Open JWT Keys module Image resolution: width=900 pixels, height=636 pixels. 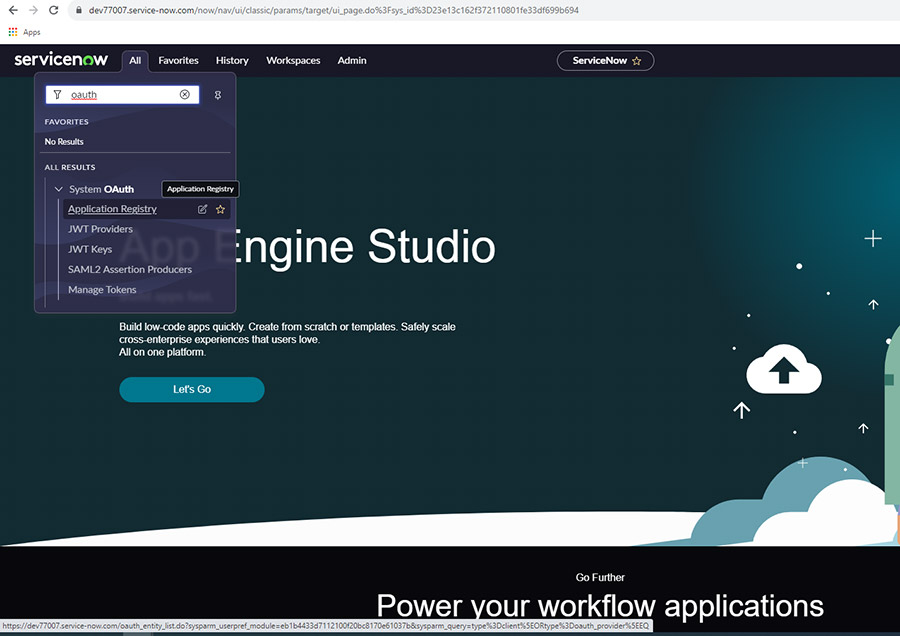pos(90,249)
